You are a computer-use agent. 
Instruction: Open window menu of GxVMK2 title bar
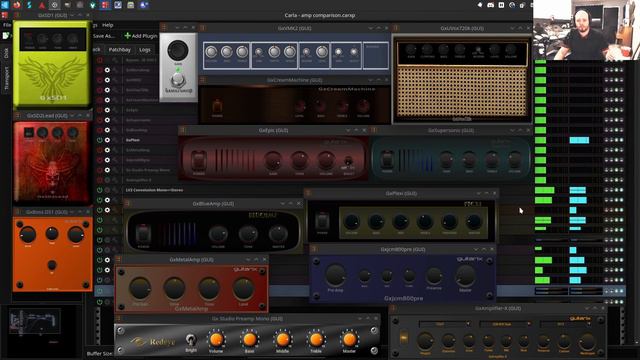coord(203,28)
